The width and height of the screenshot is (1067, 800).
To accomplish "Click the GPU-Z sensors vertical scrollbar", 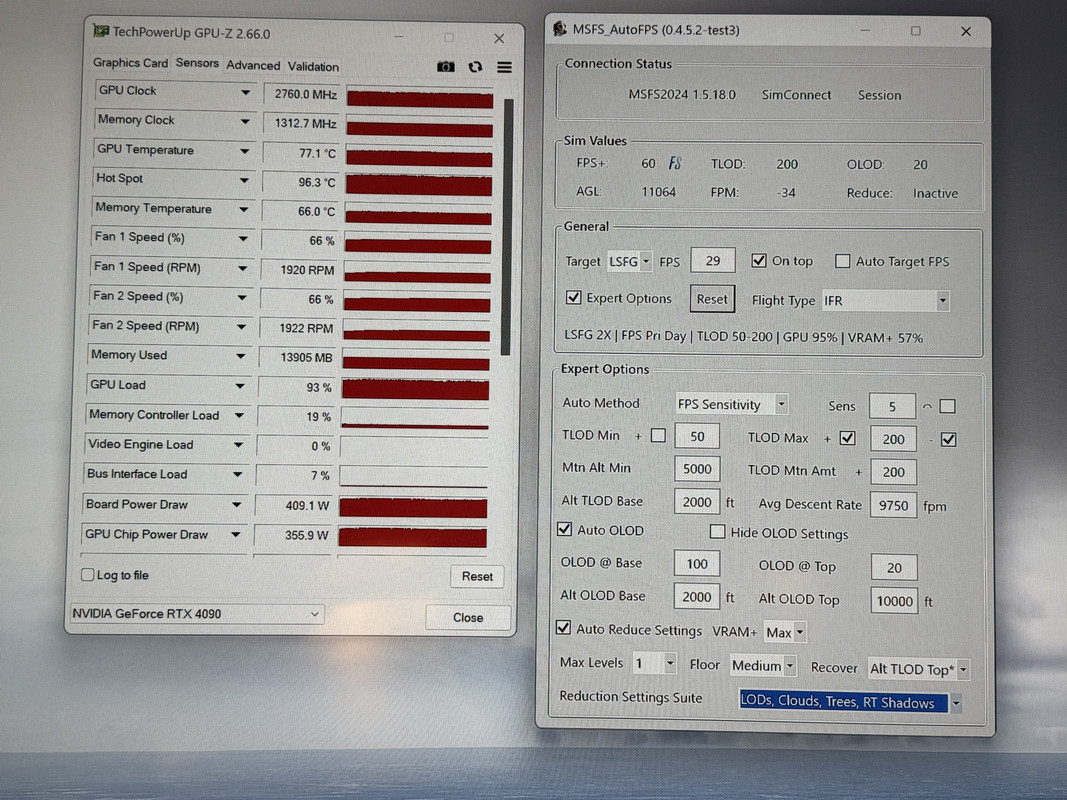I will [507, 227].
